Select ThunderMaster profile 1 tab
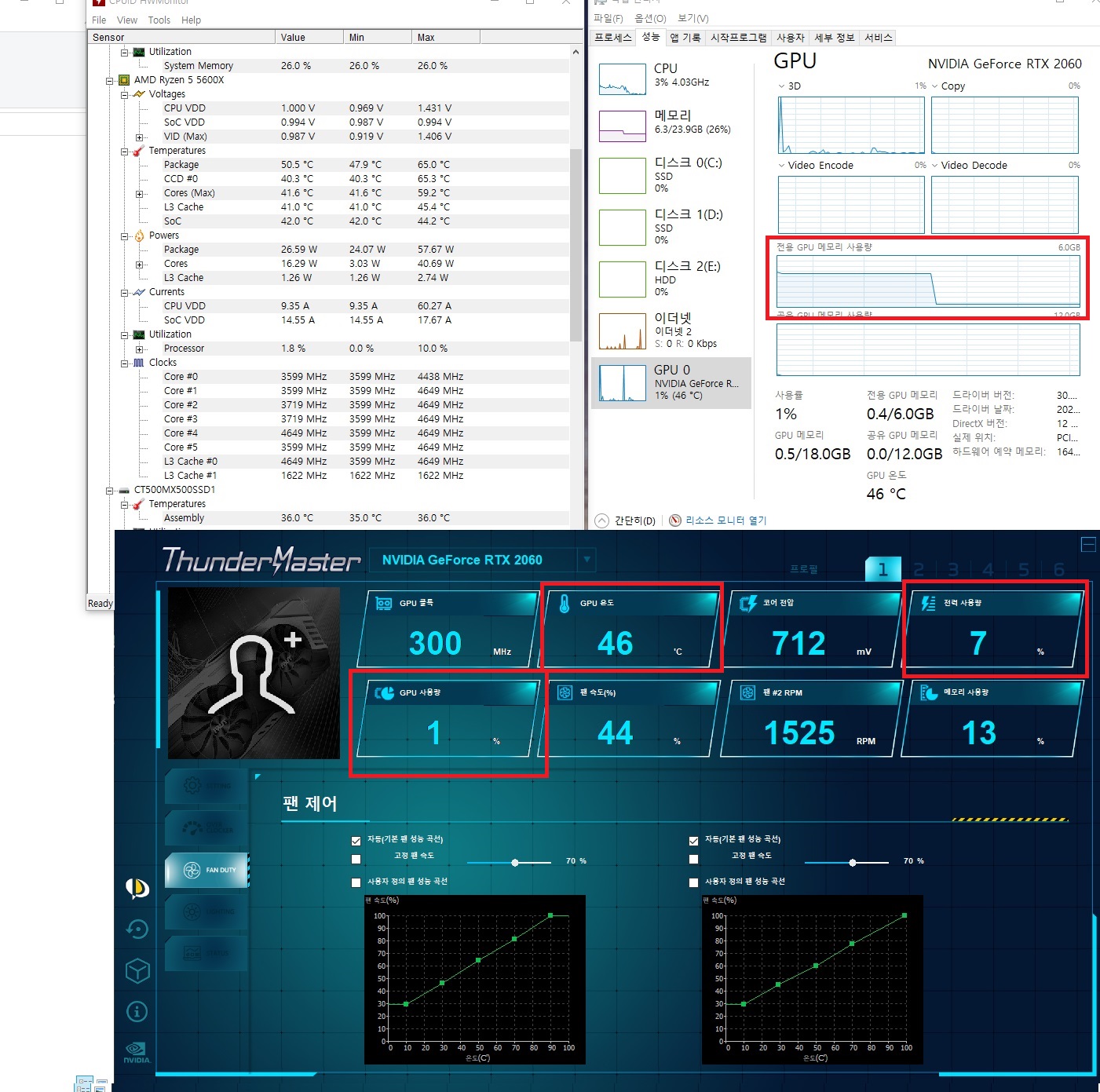The image size is (1100, 1092). click(x=883, y=569)
